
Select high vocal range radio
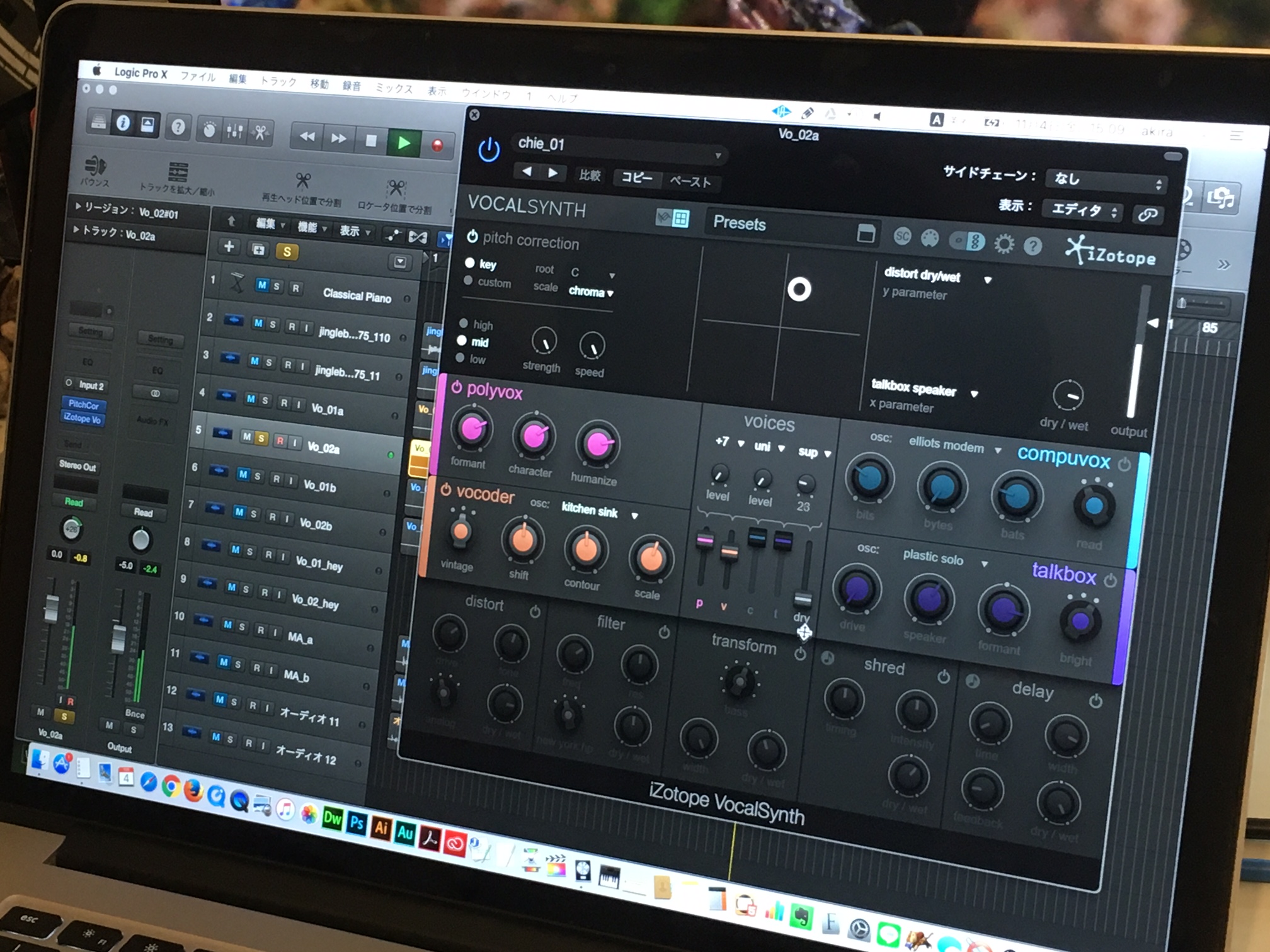tap(464, 323)
